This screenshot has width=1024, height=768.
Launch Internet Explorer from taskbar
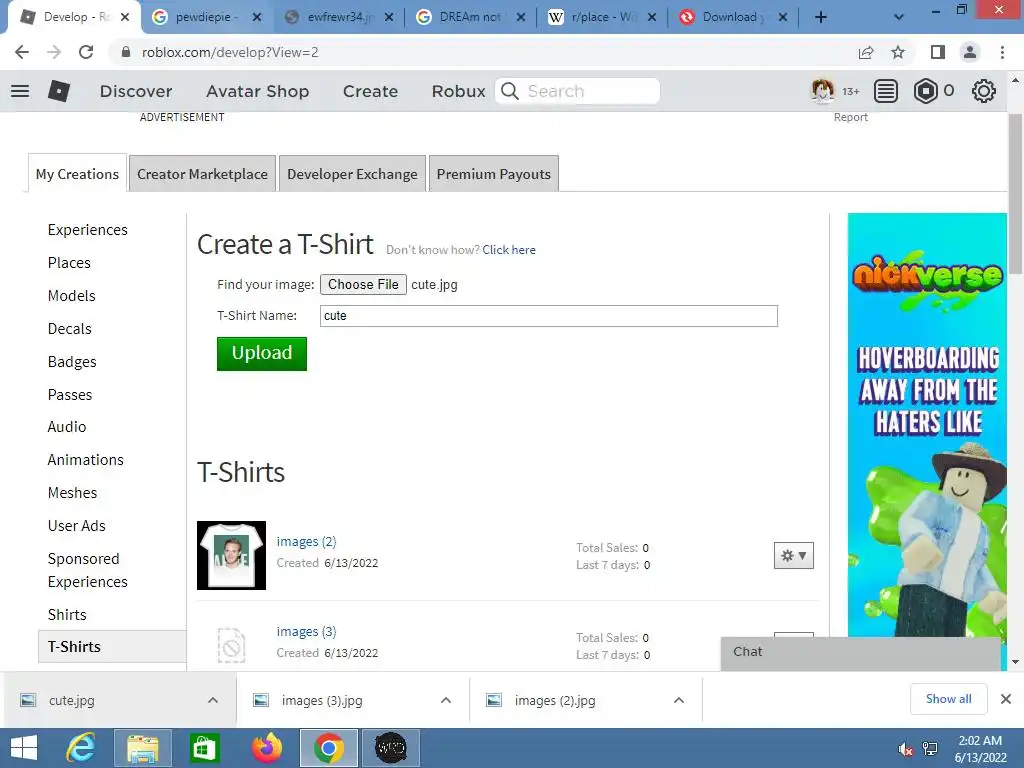[x=81, y=748]
